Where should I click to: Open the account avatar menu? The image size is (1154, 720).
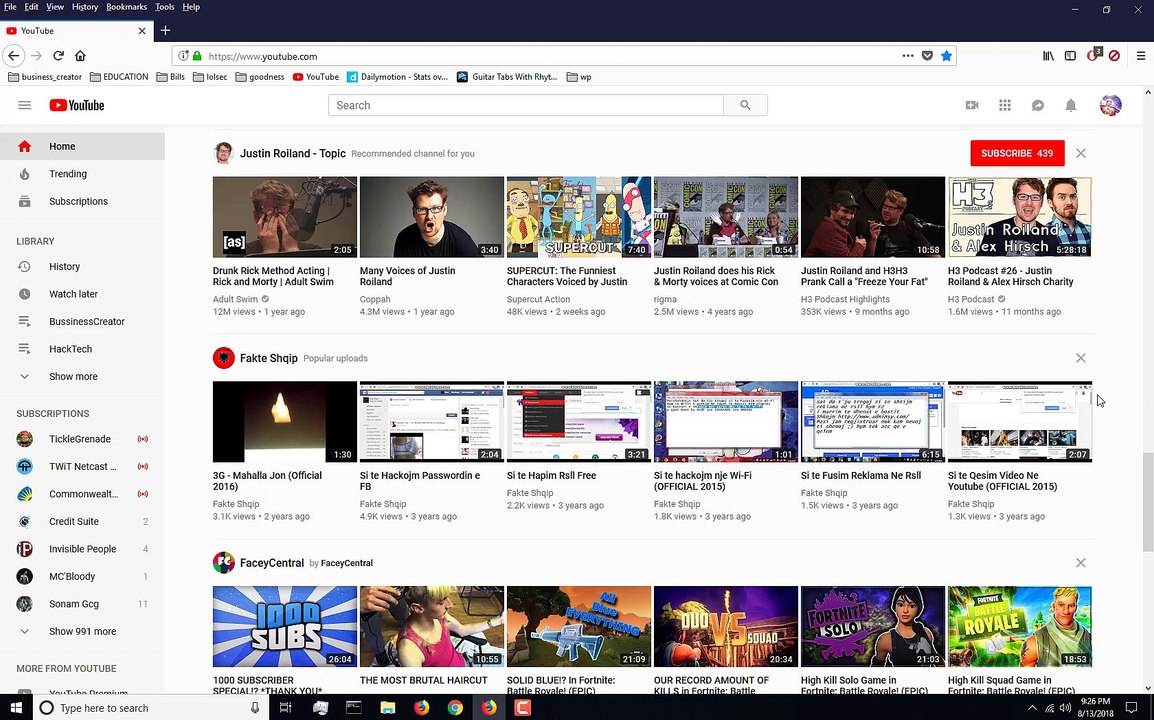coord(1111,105)
